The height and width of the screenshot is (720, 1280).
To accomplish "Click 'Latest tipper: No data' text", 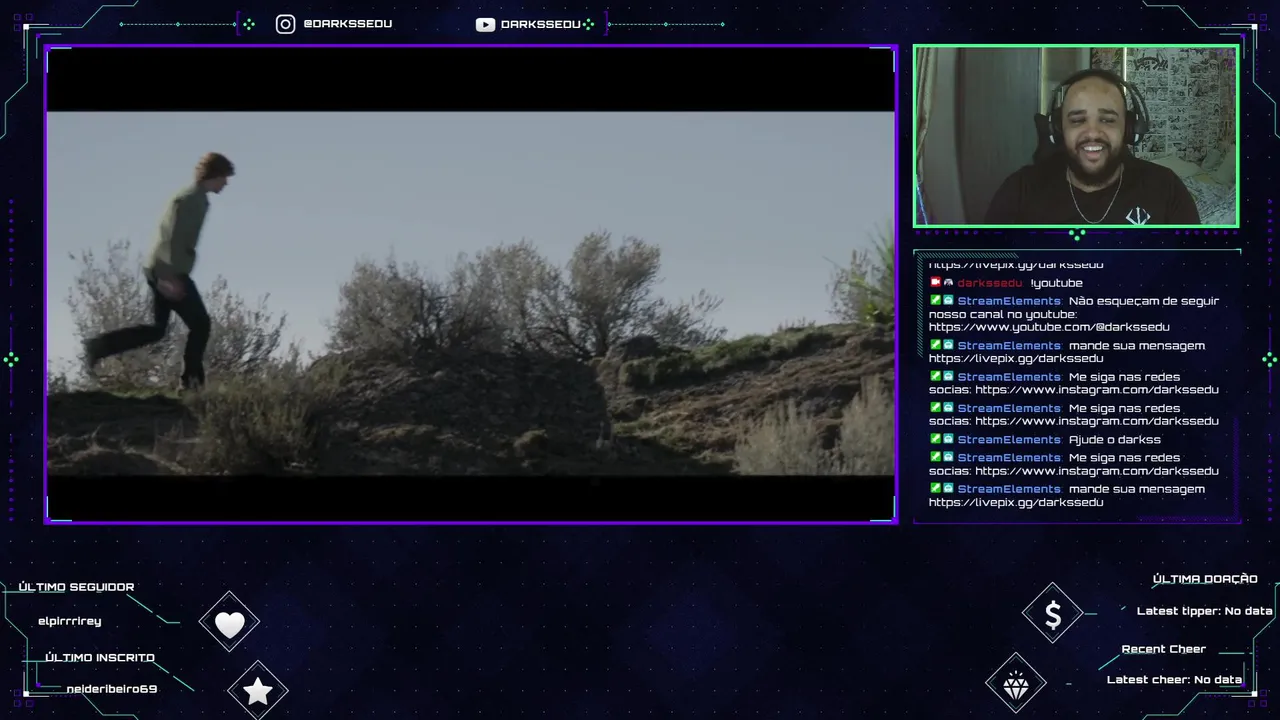I will 1205,611.
